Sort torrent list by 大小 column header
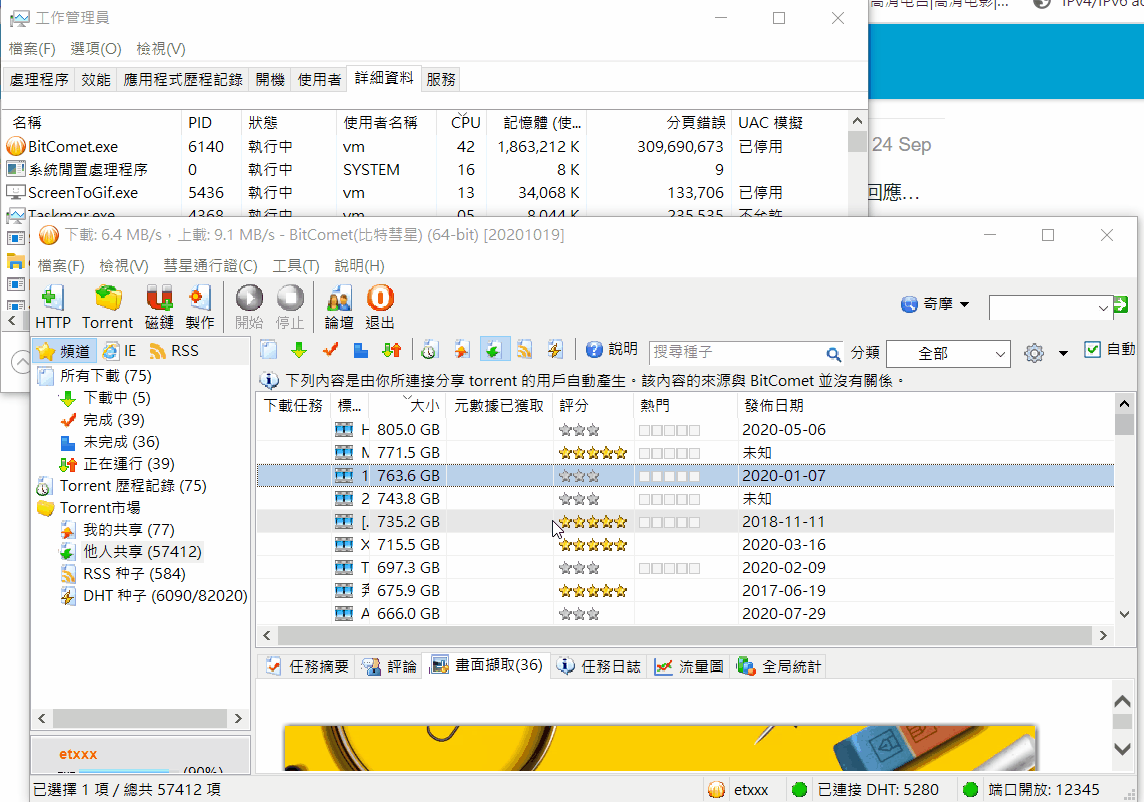 (x=407, y=406)
